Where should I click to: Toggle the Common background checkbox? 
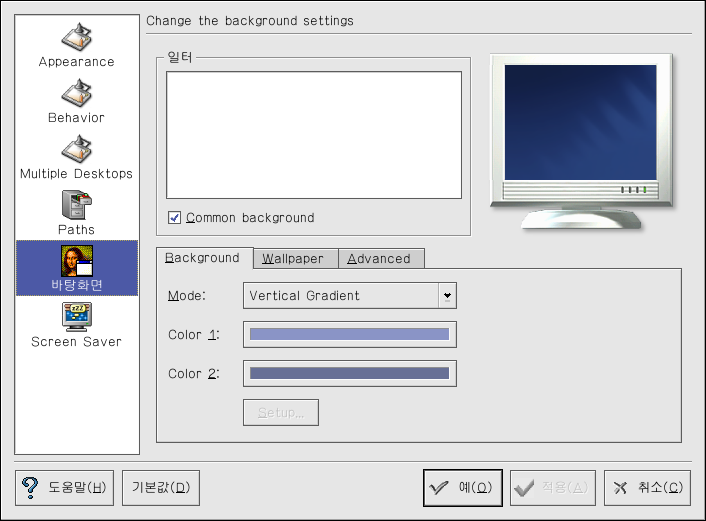pos(175,218)
